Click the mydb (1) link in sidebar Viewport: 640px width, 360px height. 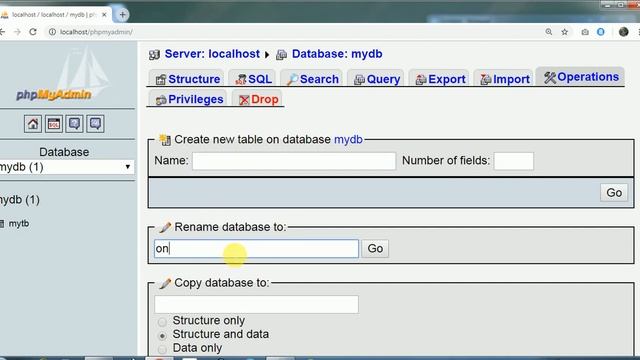click(x=20, y=200)
